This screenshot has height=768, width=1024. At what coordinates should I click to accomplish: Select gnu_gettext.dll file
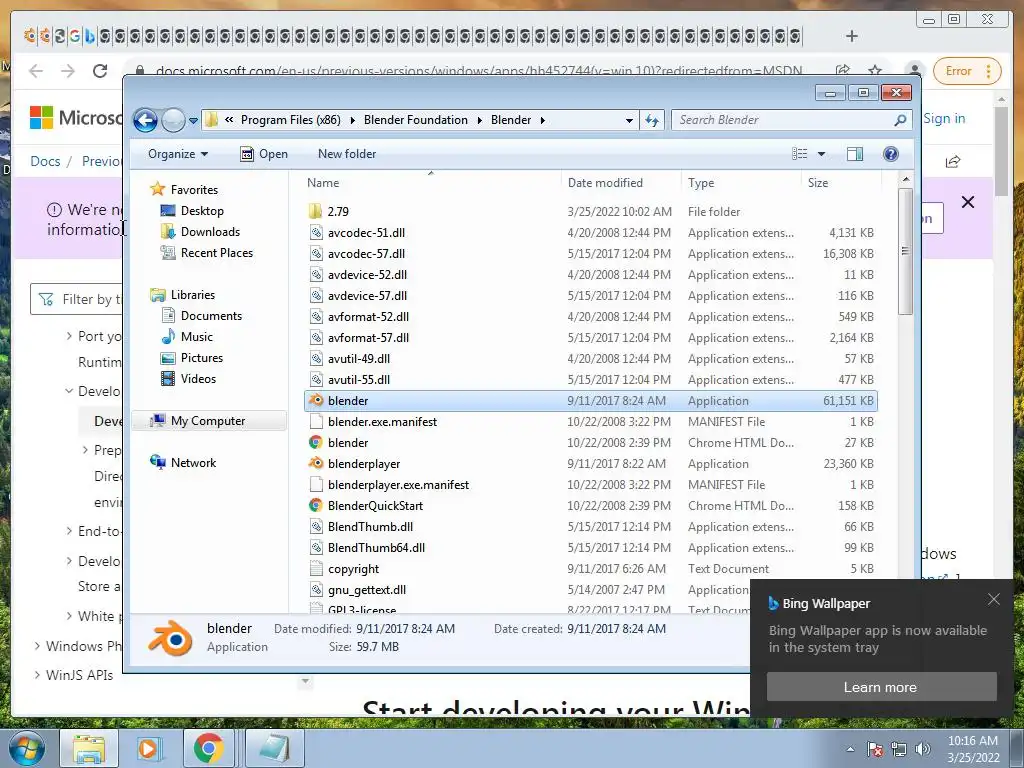366,590
